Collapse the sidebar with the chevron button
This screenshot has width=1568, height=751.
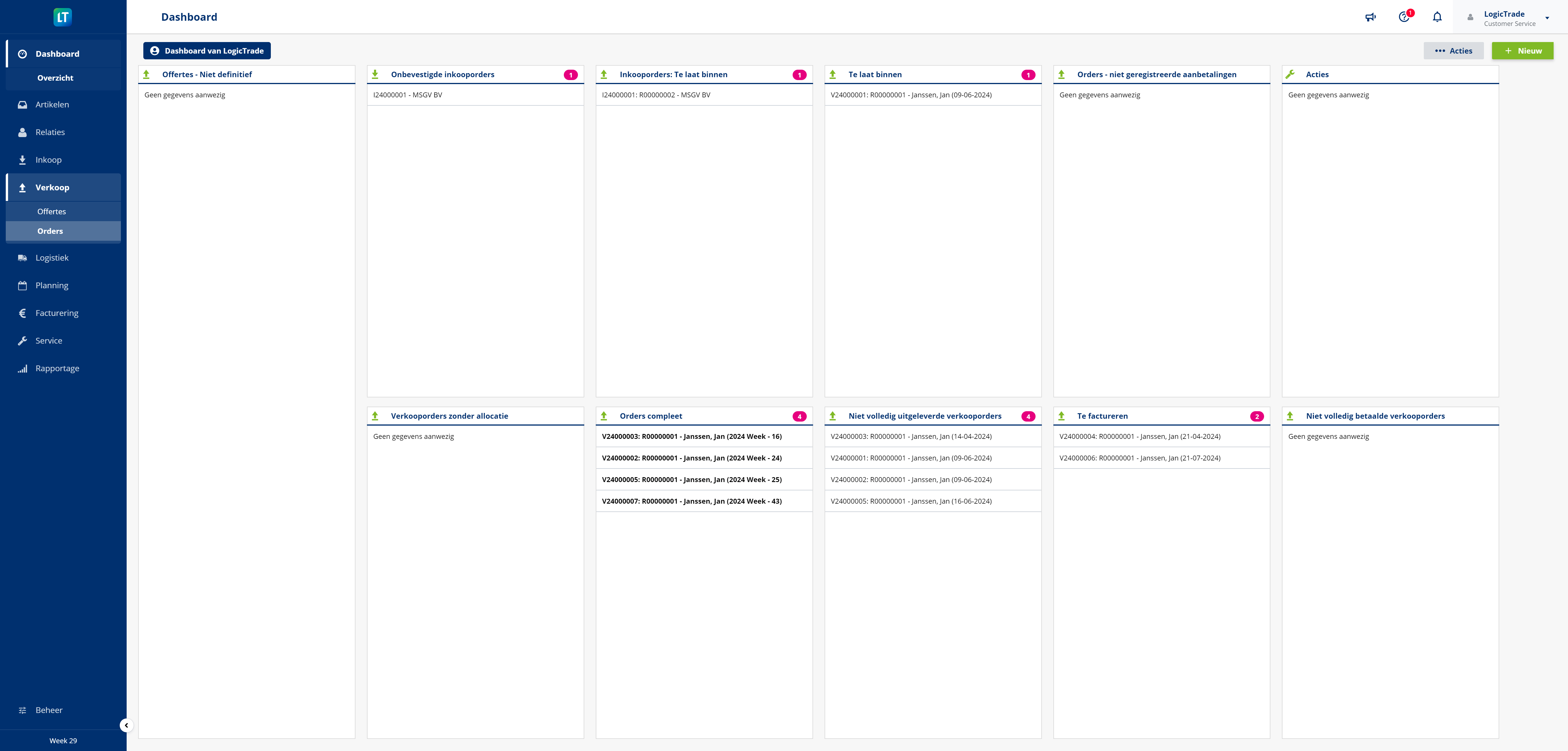(126, 725)
